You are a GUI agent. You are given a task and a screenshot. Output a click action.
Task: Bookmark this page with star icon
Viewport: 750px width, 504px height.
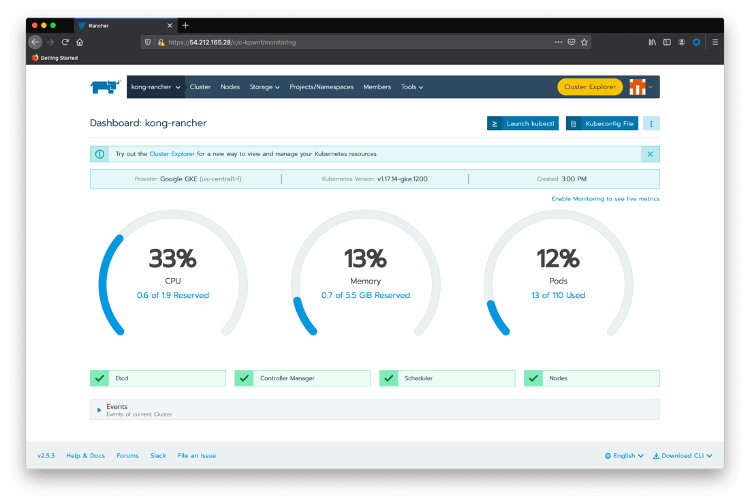[585, 42]
